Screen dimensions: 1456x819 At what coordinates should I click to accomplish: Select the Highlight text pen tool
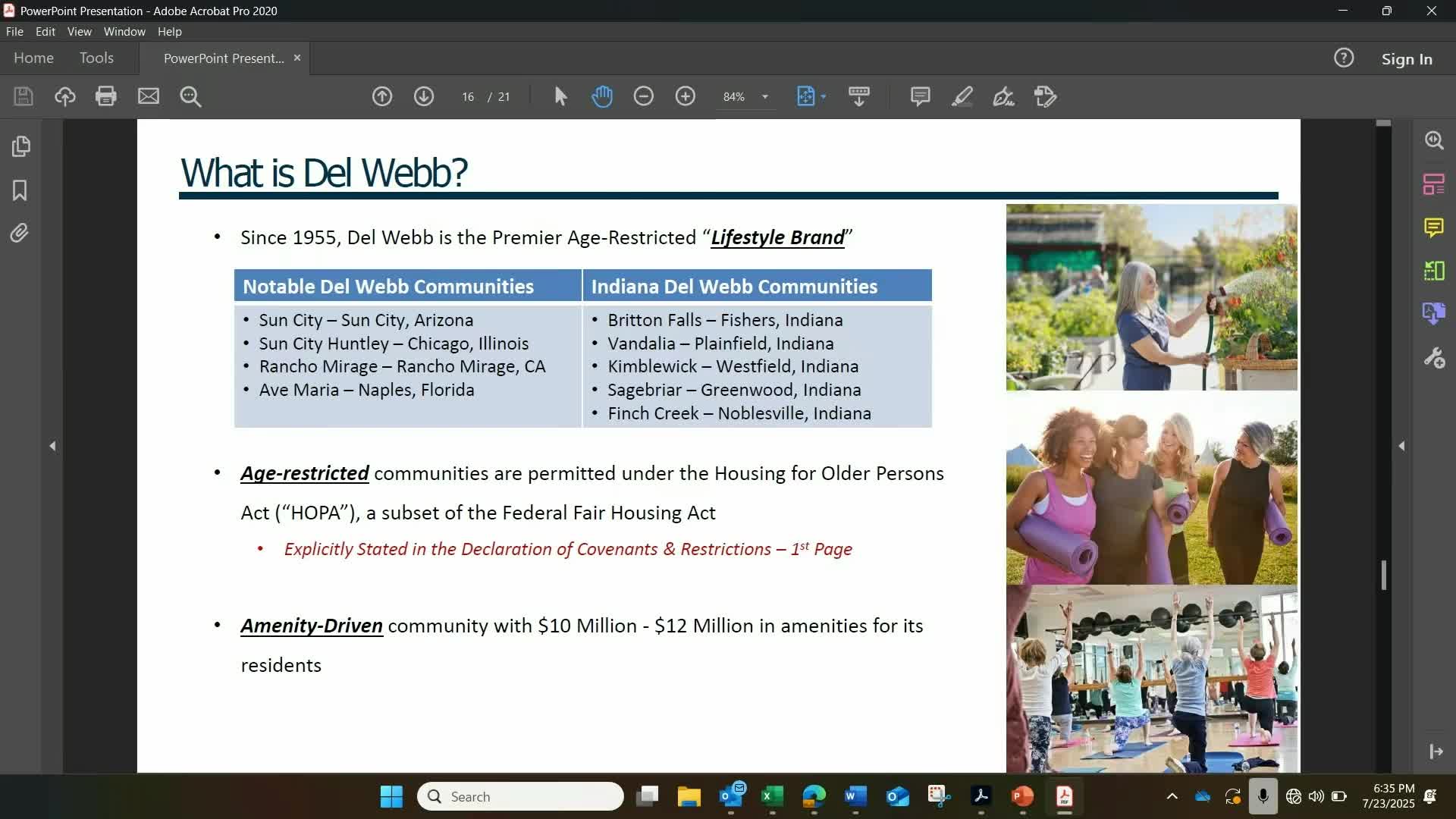(x=962, y=96)
